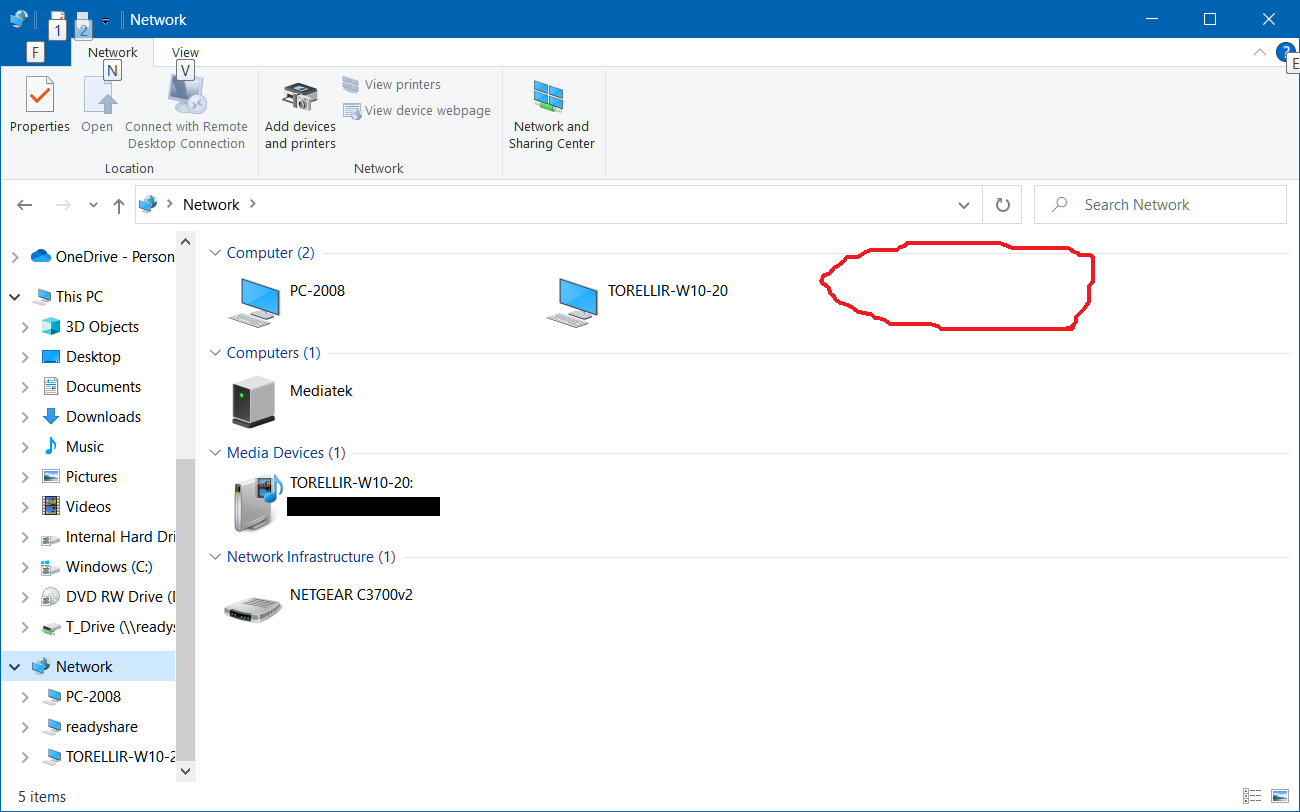The image size is (1300, 812).
Task: Open the NETGEAR C3700v2 router device
Action: (x=253, y=604)
